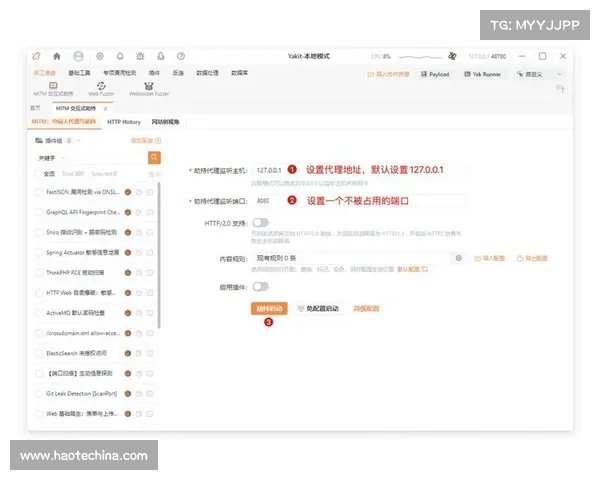The height and width of the screenshot is (480, 600).
Task: Click the plugin list vertical scrollbar
Action: coord(159,256)
